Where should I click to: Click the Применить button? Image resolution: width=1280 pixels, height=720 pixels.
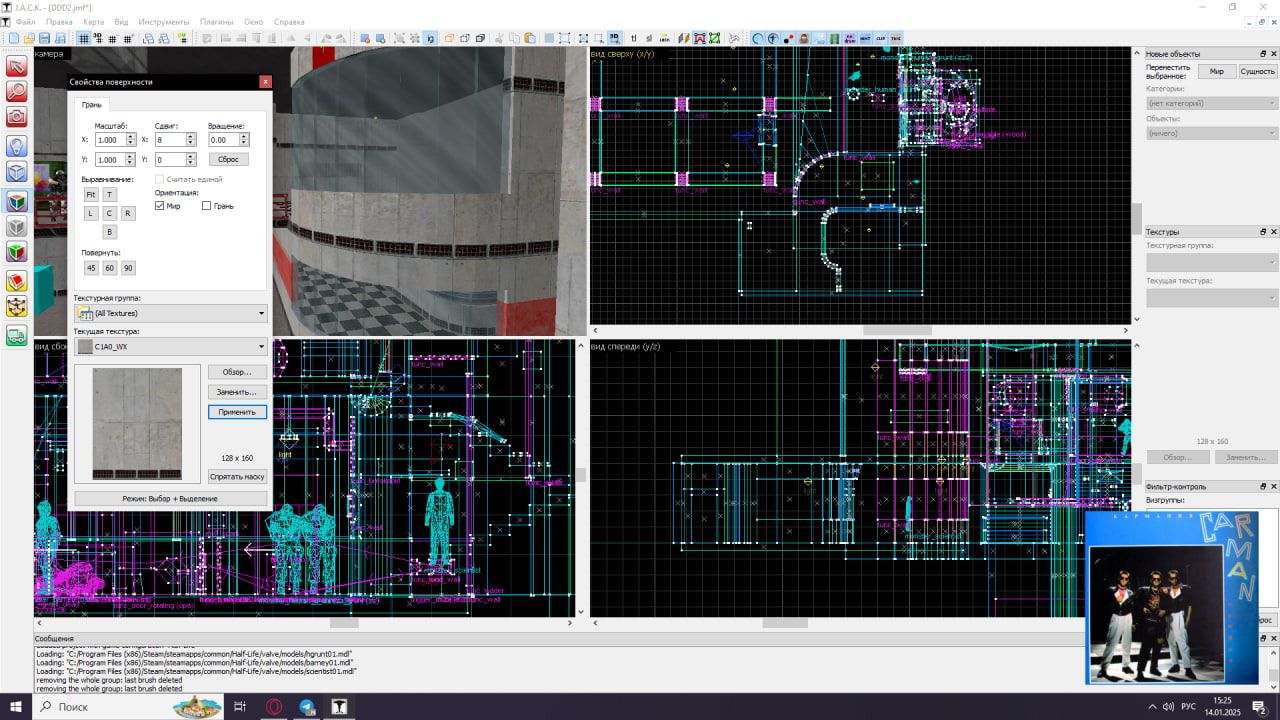click(x=237, y=412)
